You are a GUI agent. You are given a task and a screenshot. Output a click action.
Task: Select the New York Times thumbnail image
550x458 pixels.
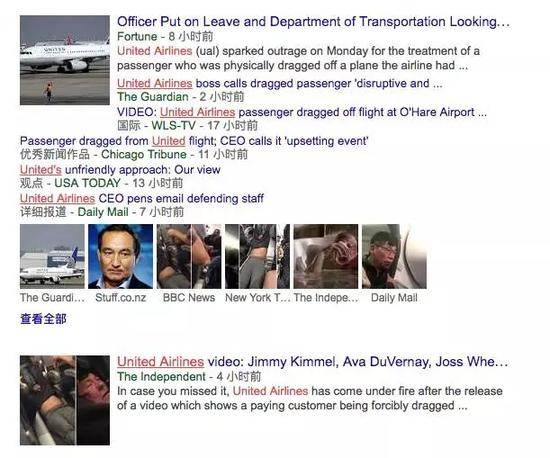(257, 256)
